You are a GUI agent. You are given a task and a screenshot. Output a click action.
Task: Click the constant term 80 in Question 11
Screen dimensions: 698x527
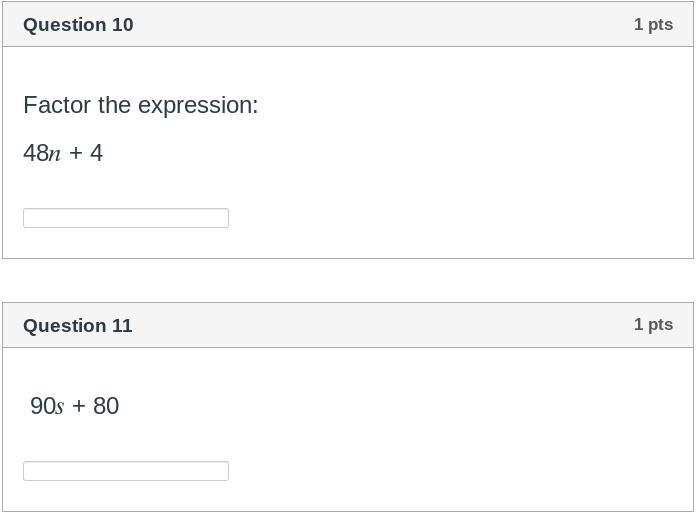tap(106, 406)
